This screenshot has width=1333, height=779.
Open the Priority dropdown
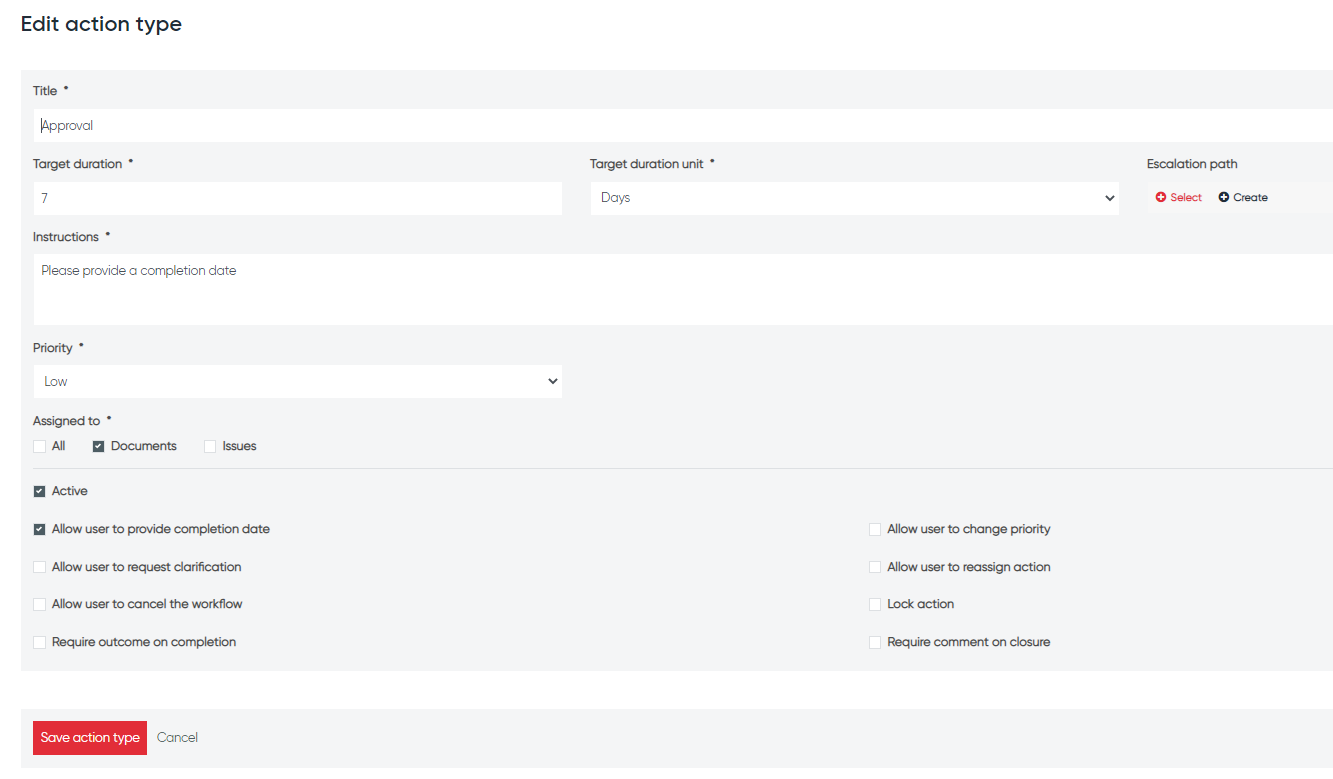click(298, 381)
